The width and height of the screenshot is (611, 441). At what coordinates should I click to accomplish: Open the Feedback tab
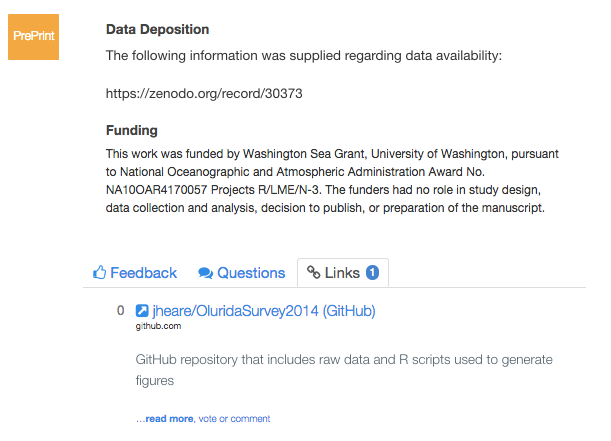[135, 273]
